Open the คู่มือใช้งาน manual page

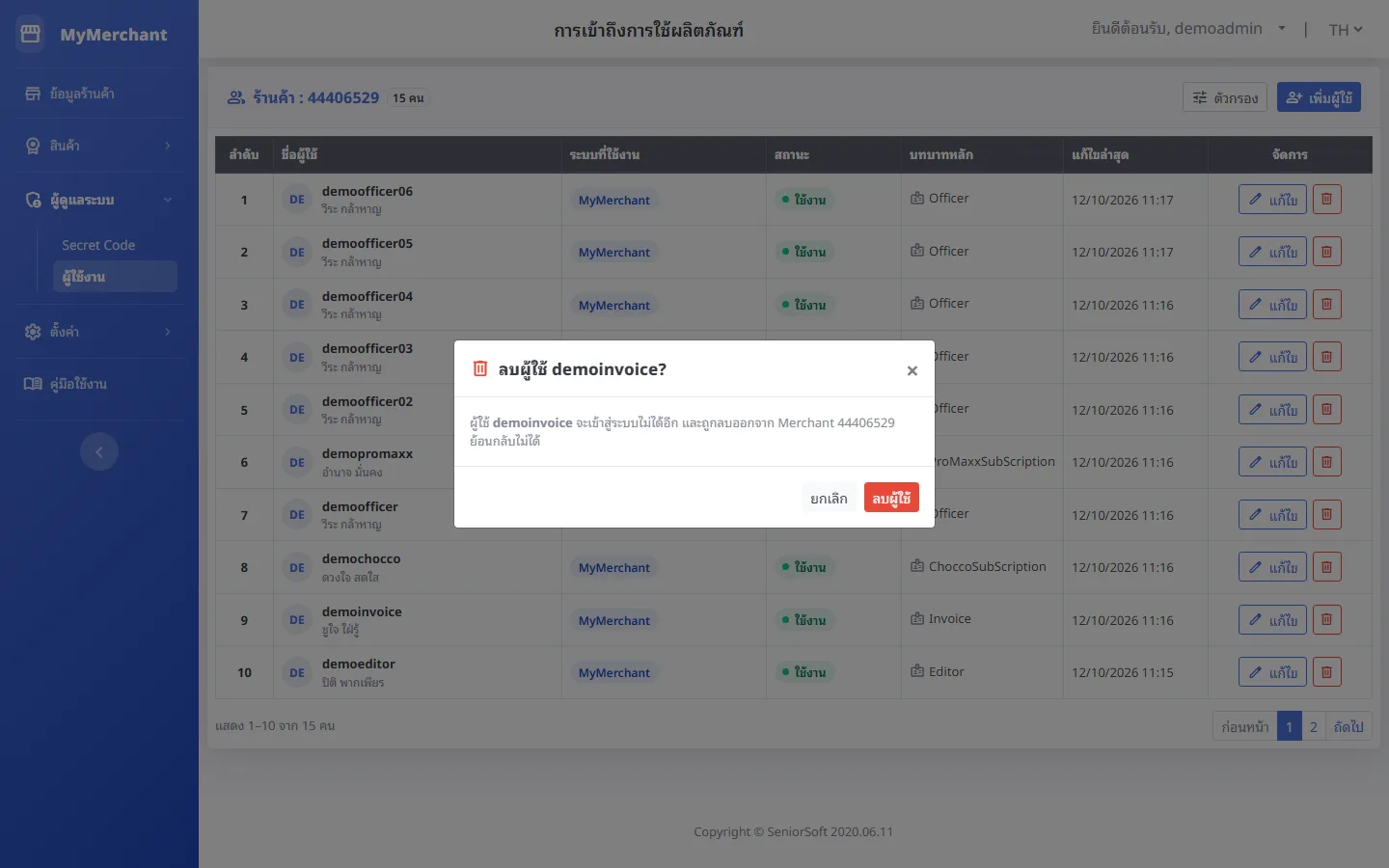click(99, 384)
